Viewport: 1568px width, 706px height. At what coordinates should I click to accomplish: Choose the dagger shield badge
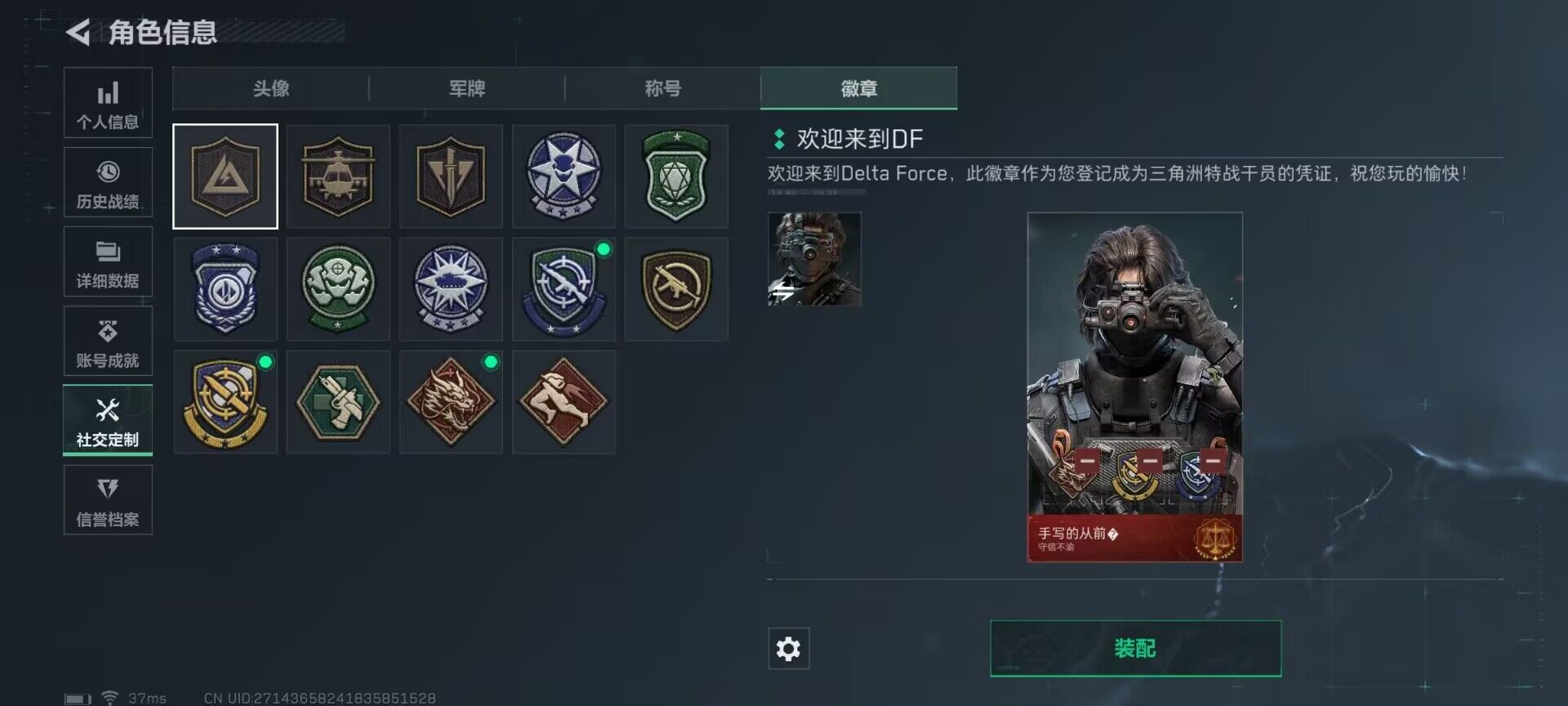click(451, 176)
